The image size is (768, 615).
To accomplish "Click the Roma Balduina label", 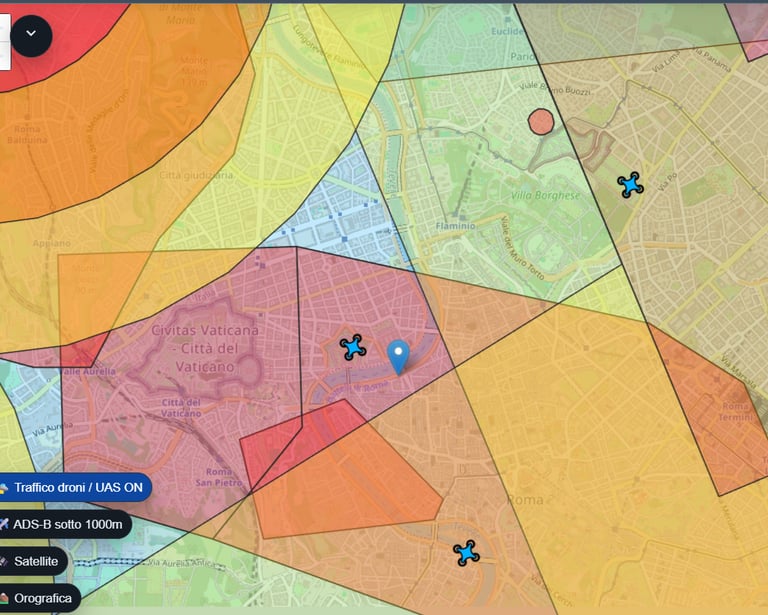I will pos(27,134).
